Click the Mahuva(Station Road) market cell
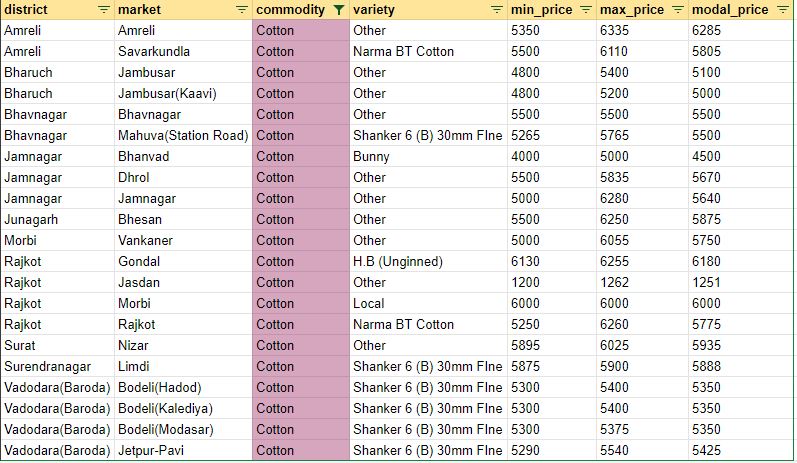Viewport: 797px width, 463px height. 182,135
